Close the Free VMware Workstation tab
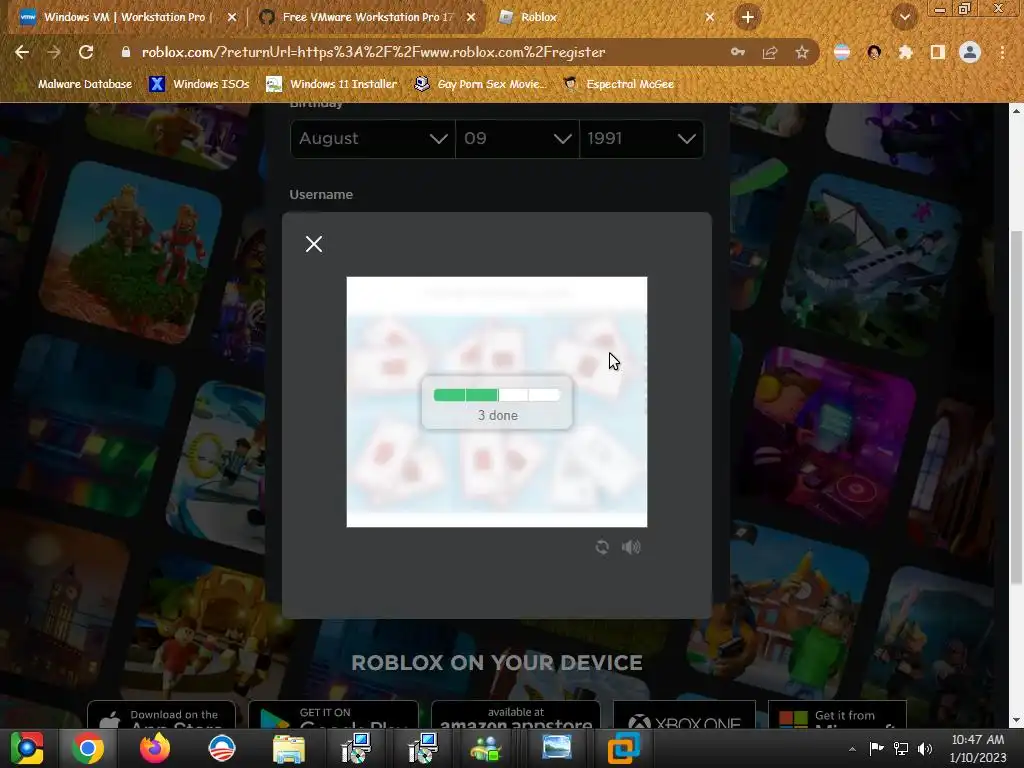This screenshot has width=1024, height=768. click(x=471, y=17)
